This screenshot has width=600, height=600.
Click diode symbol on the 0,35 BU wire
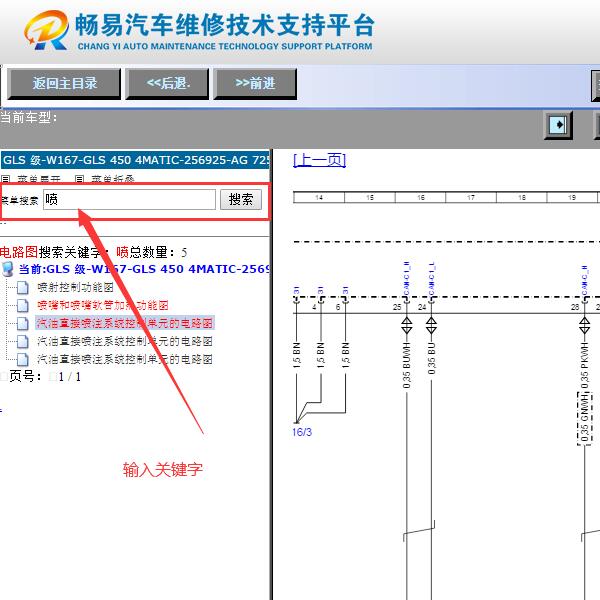click(431, 325)
